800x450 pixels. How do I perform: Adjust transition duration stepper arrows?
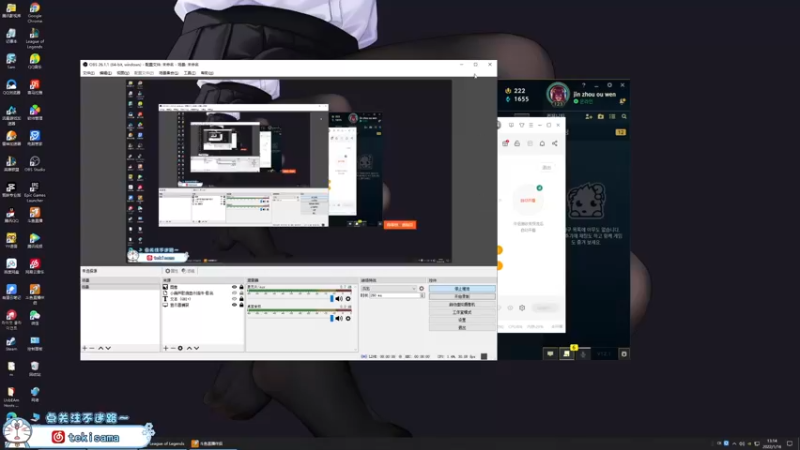click(x=422, y=295)
